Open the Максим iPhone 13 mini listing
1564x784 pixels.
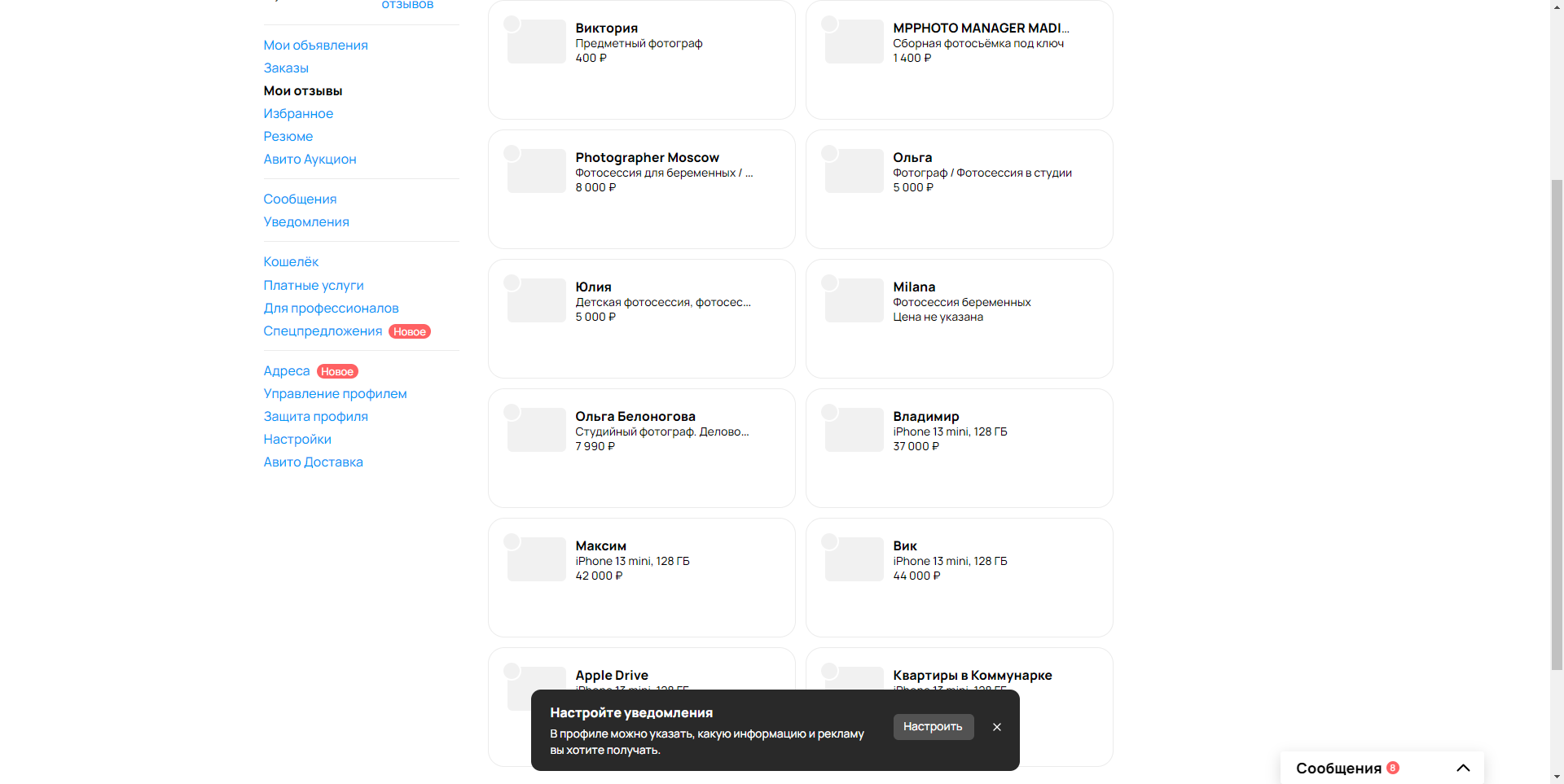(x=642, y=577)
